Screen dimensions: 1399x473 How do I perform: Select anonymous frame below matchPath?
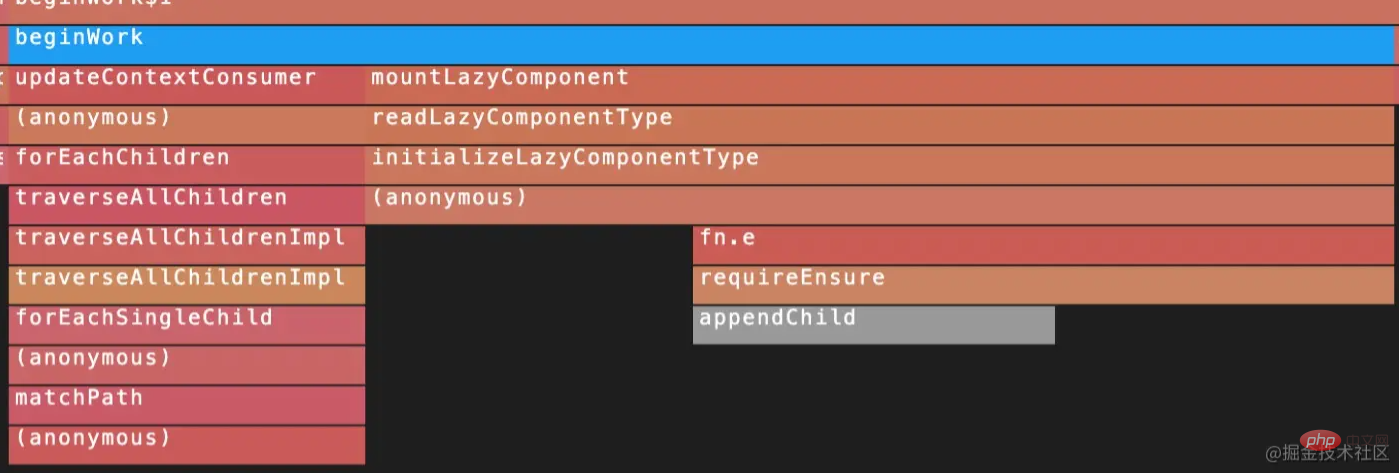186,444
